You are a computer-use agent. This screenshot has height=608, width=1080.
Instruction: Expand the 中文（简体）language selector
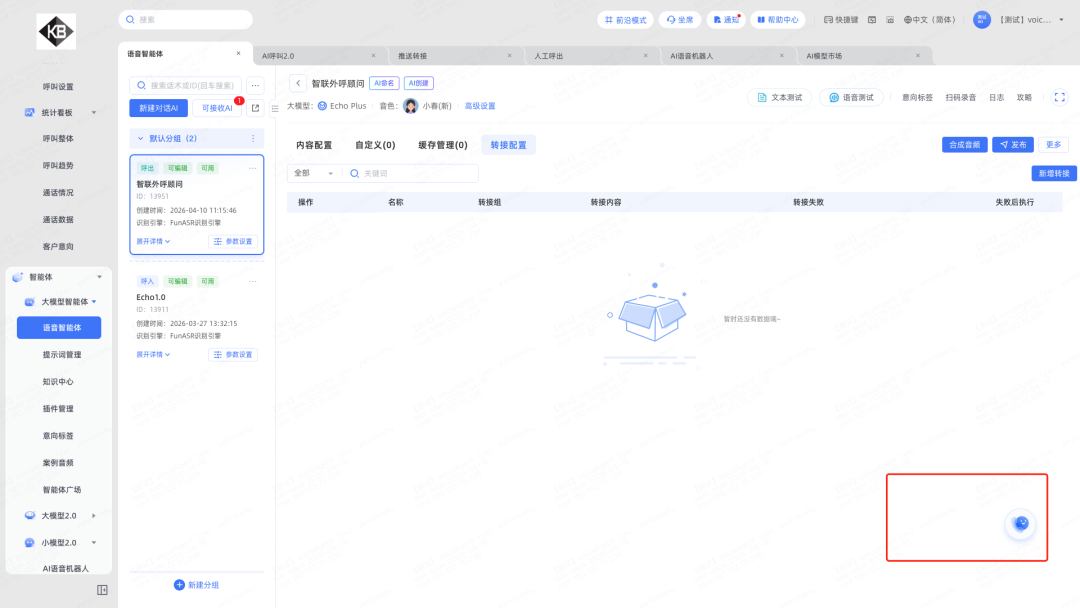tap(930, 20)
